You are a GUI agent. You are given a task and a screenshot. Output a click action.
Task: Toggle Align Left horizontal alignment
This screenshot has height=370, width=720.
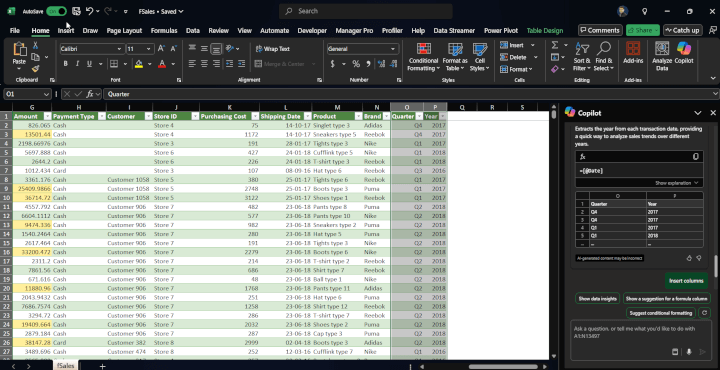(x=192, y=64)
